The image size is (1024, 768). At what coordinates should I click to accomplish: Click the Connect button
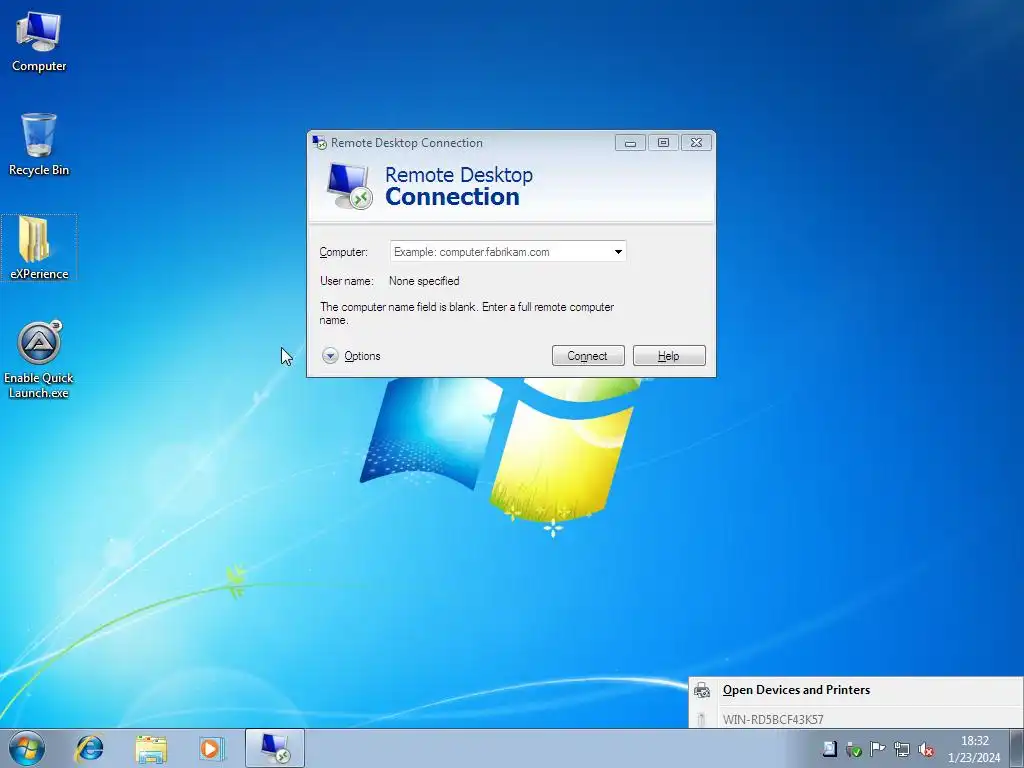(x=588, y=356)
